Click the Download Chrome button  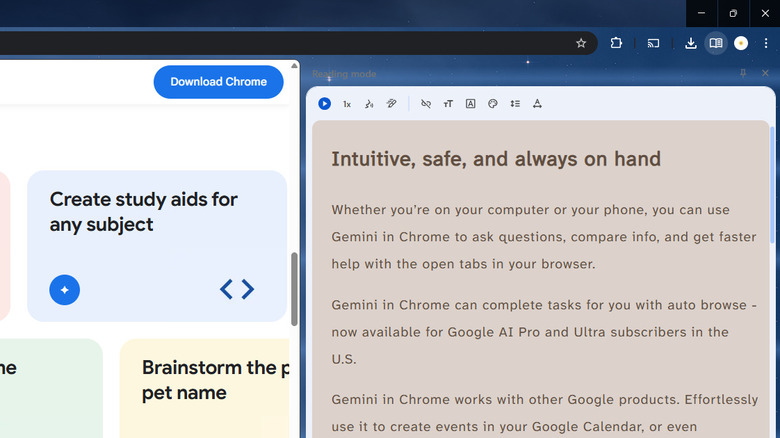(x=218, y=82)
